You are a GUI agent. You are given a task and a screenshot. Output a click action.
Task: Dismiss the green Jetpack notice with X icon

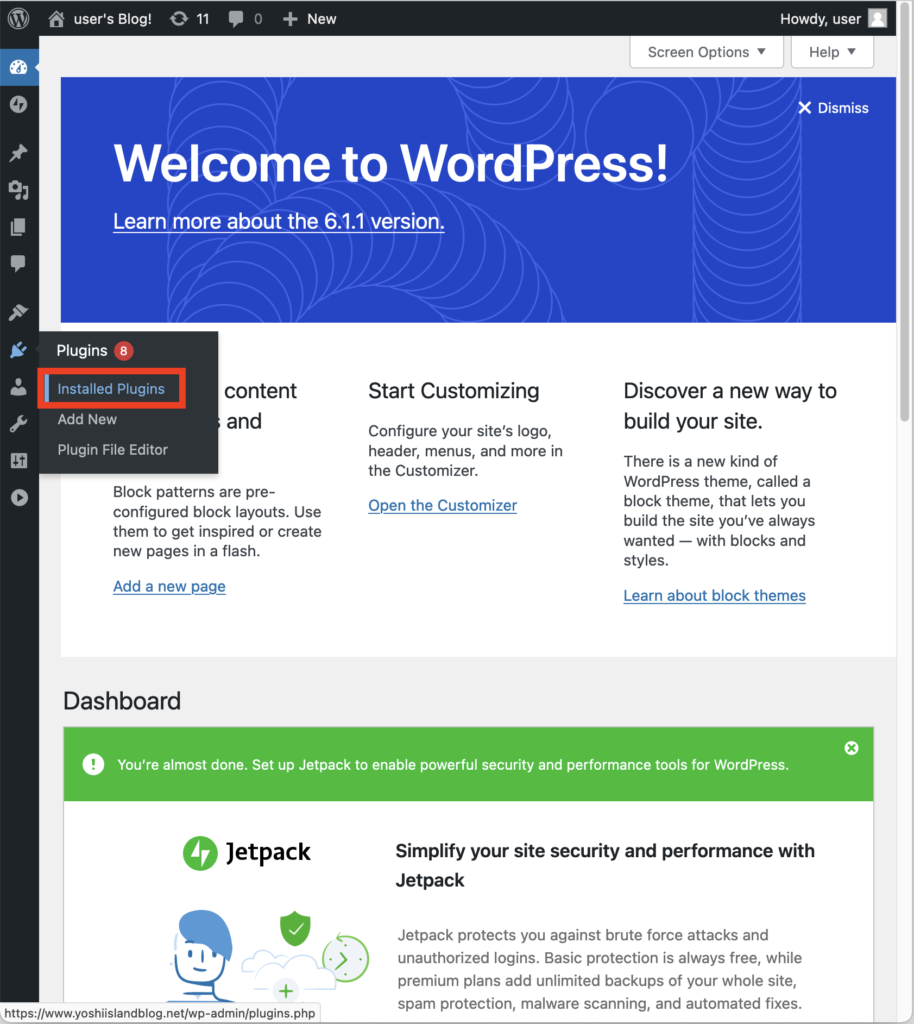click(x=851, y=748)
